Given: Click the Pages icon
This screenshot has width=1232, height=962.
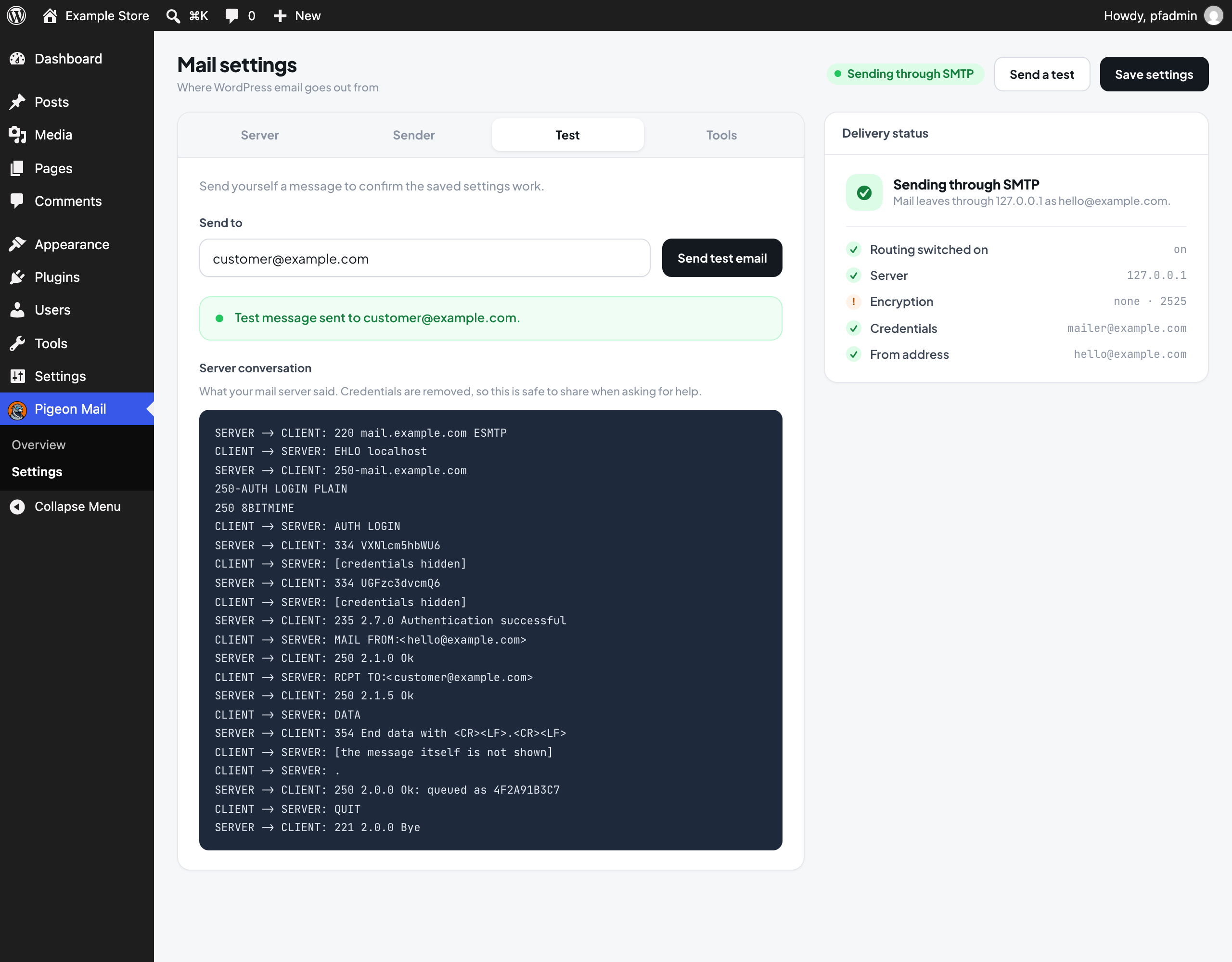Looking at the screenshot, I should point(17,168).
